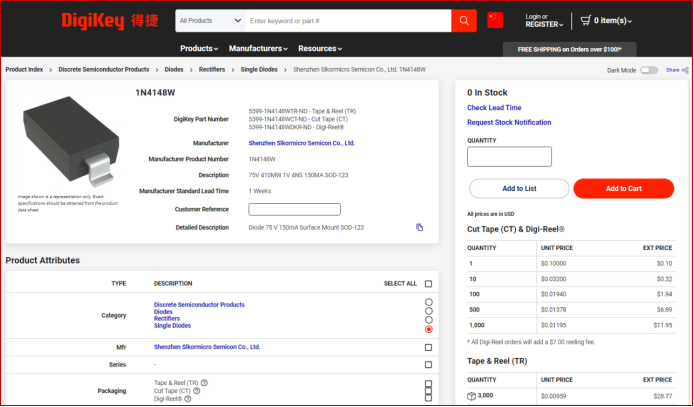
Task: Open the Resources menu
Action: [x=320, y=49]
